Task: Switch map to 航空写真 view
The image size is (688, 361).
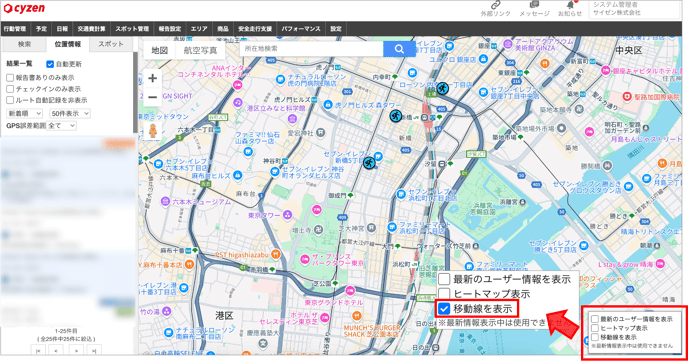Action: click(x=200, y=50)
